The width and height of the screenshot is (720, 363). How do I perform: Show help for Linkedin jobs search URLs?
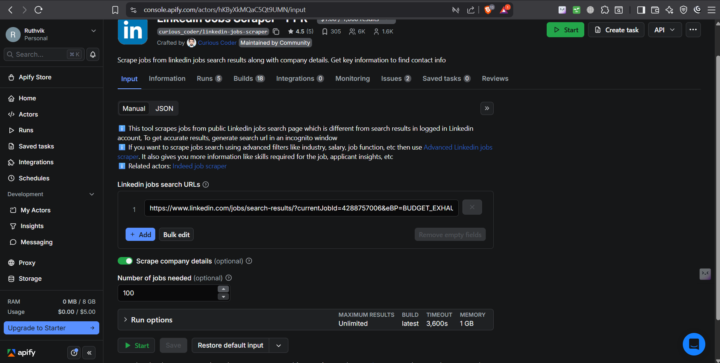206,184
